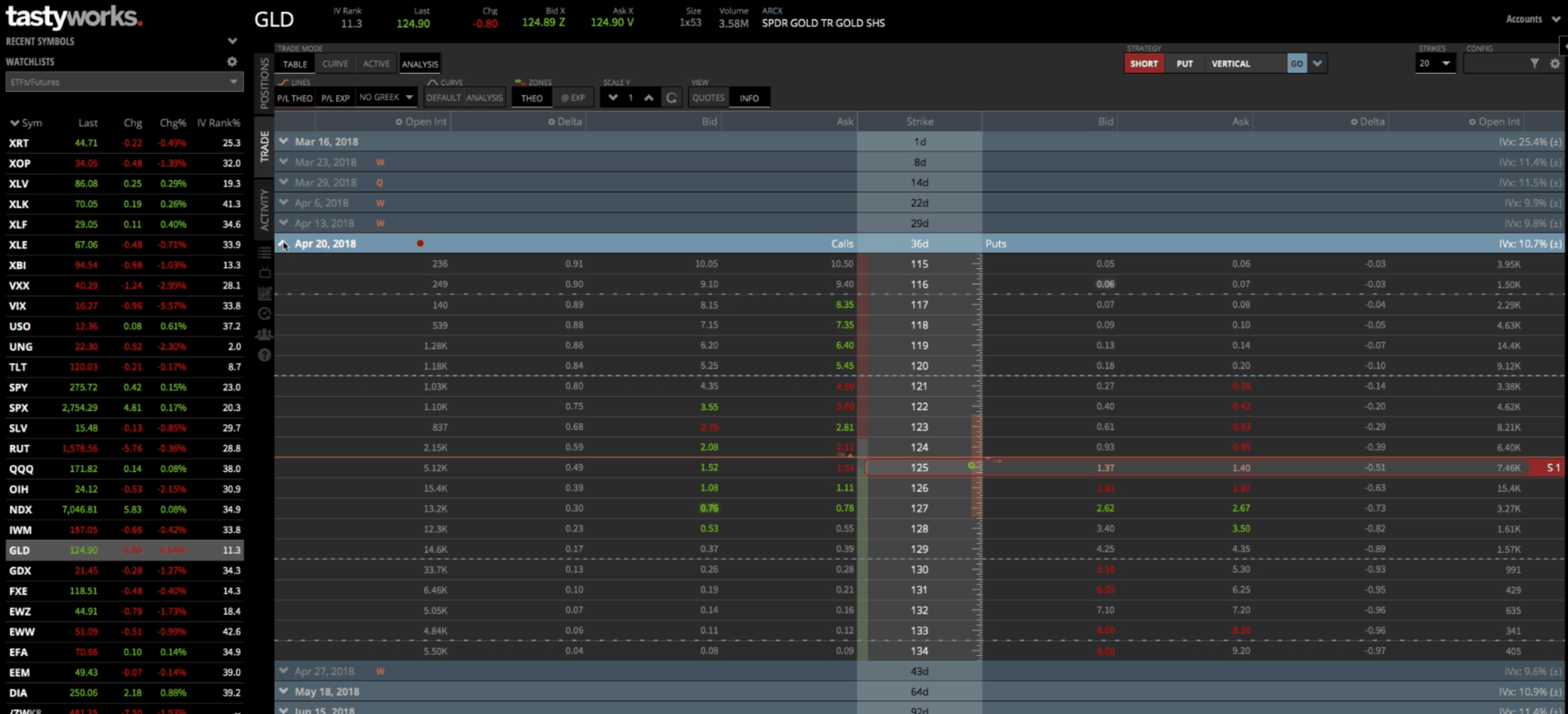Sort watchlist by IV Rank% header
The width and height of the screenshot is (1568, 714).
[219, 122]
